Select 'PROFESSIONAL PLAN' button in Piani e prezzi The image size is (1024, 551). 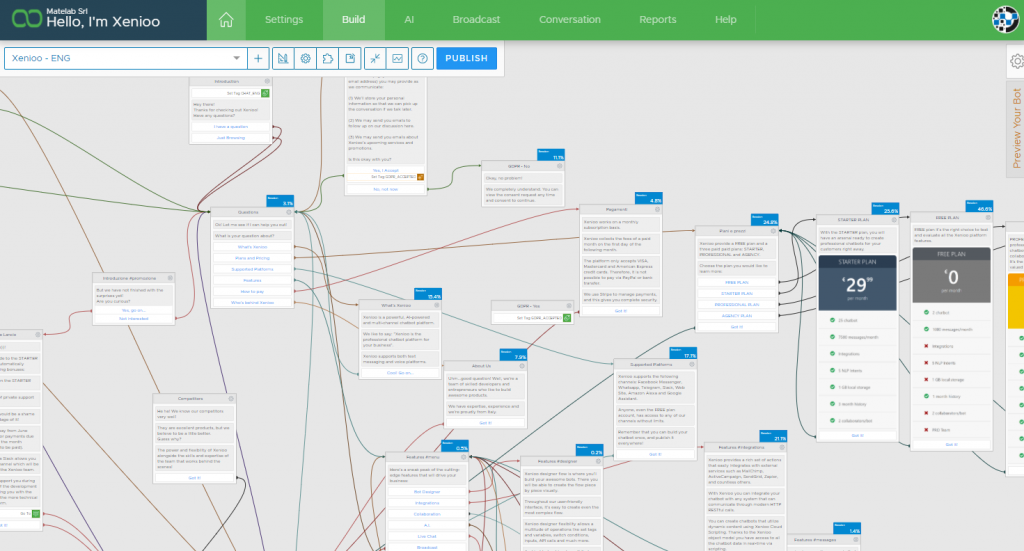point(737,304)
